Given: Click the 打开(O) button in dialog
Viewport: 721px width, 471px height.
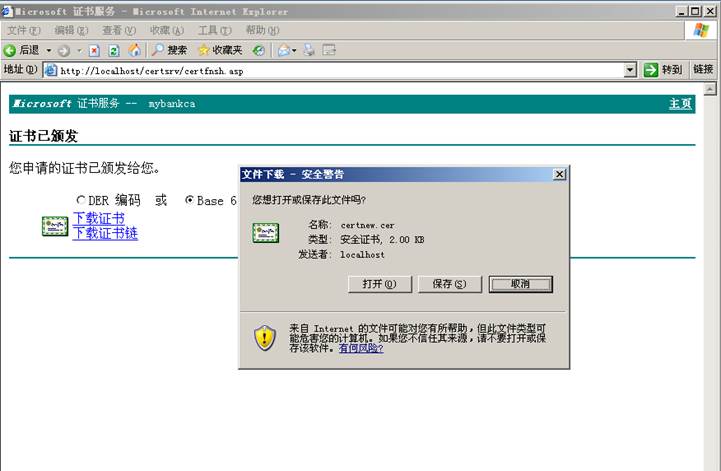Looking at the screenshot, I should pos(380,284).
